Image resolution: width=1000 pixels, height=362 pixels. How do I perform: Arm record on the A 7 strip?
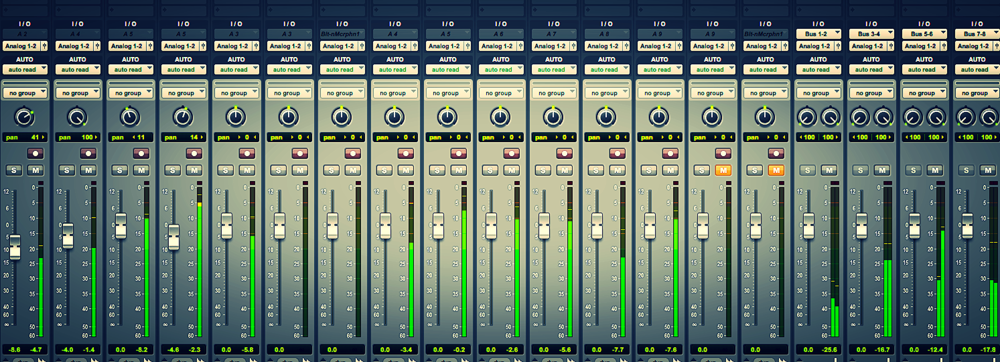pyautogui.click(x=564, y=154)
